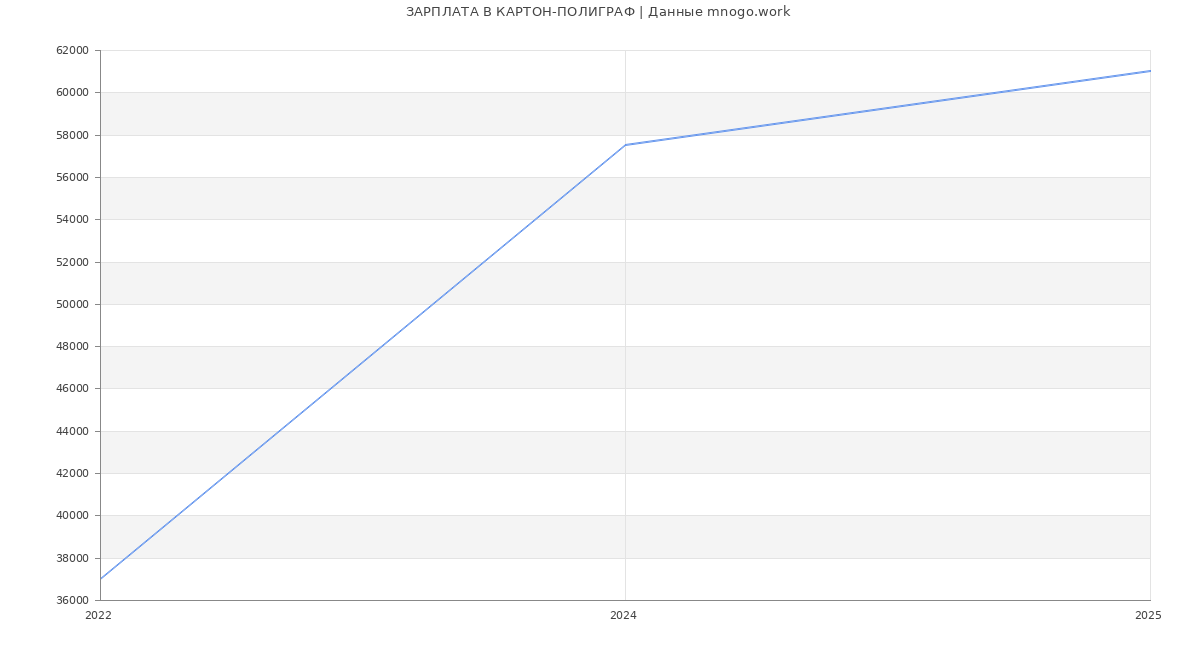1200x650 pixels.
Task: Click the 44000 y-axis label
Action: 72,431
